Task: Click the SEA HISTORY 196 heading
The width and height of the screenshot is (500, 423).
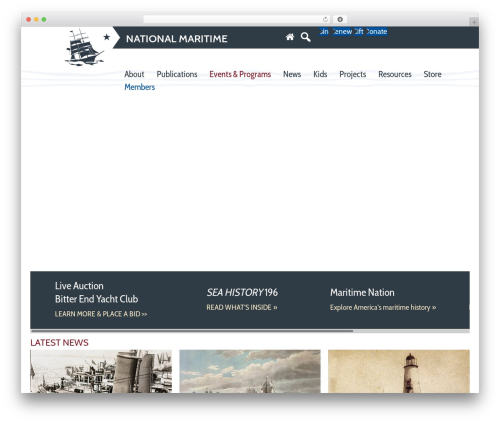Action: point(242,292)
